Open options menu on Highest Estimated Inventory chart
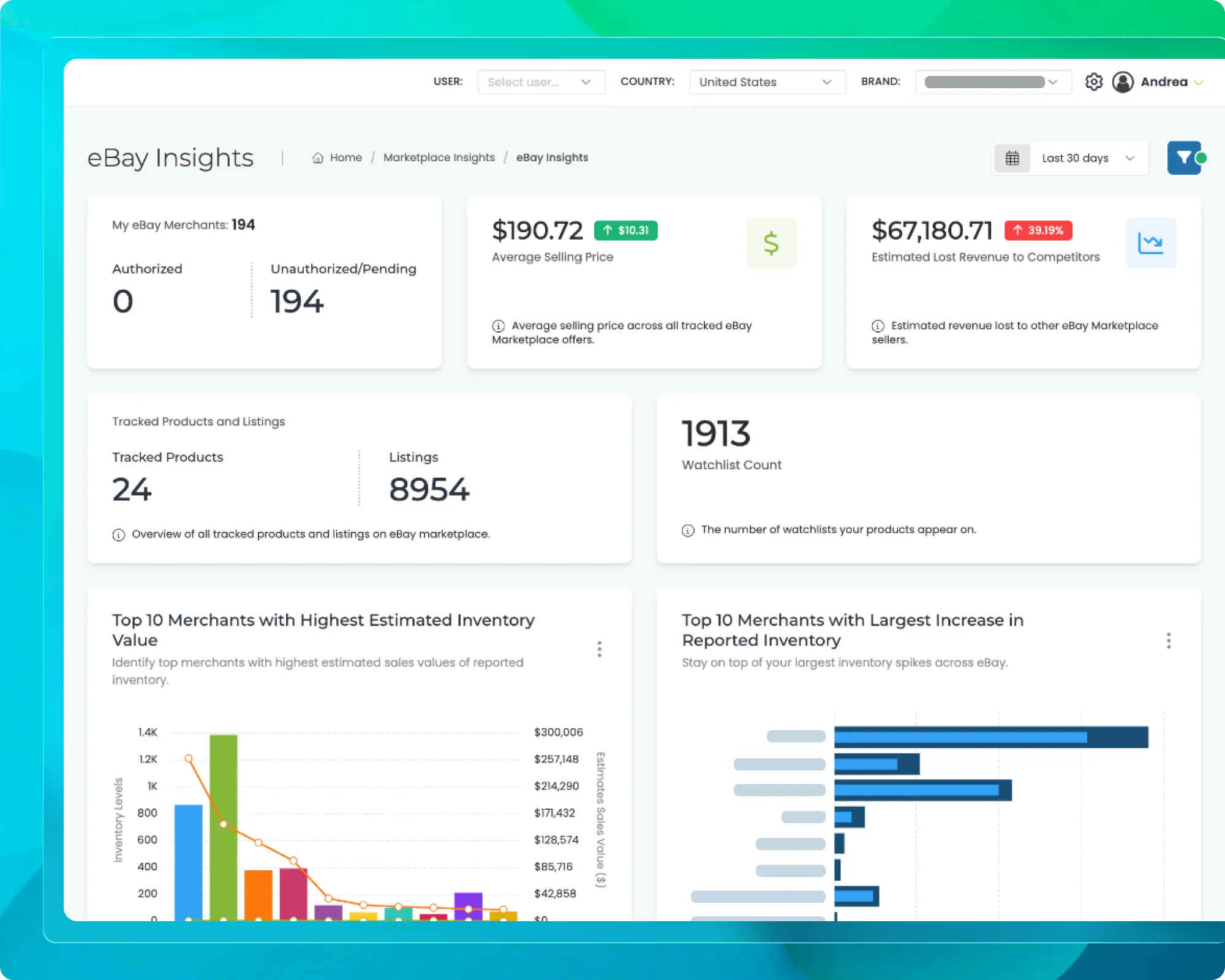Screen dimensions: 1225x980 click(600, 648)
